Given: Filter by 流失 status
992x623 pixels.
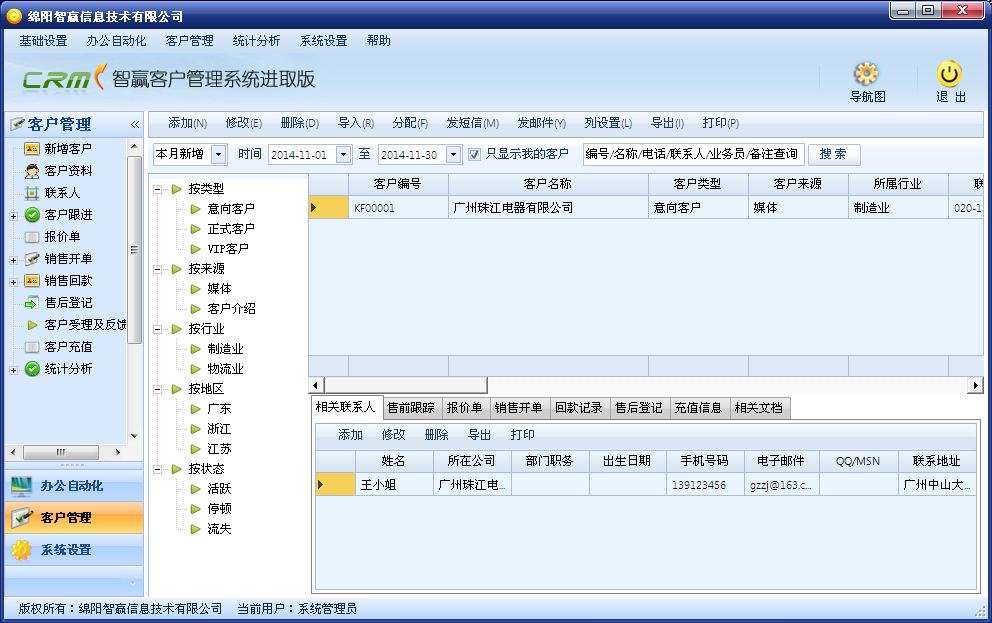Looking at the screenshot, I should tap(219, 529).
